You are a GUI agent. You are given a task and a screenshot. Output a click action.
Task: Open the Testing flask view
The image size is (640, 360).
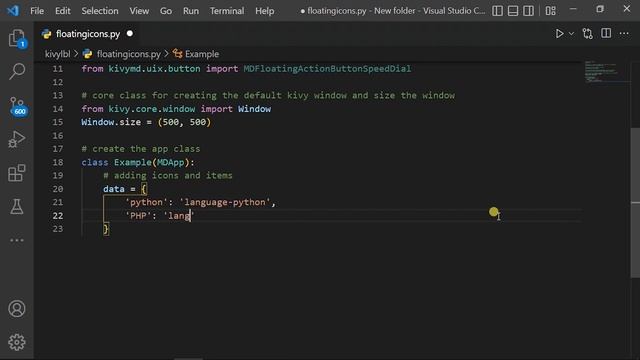tap(17, 207)
